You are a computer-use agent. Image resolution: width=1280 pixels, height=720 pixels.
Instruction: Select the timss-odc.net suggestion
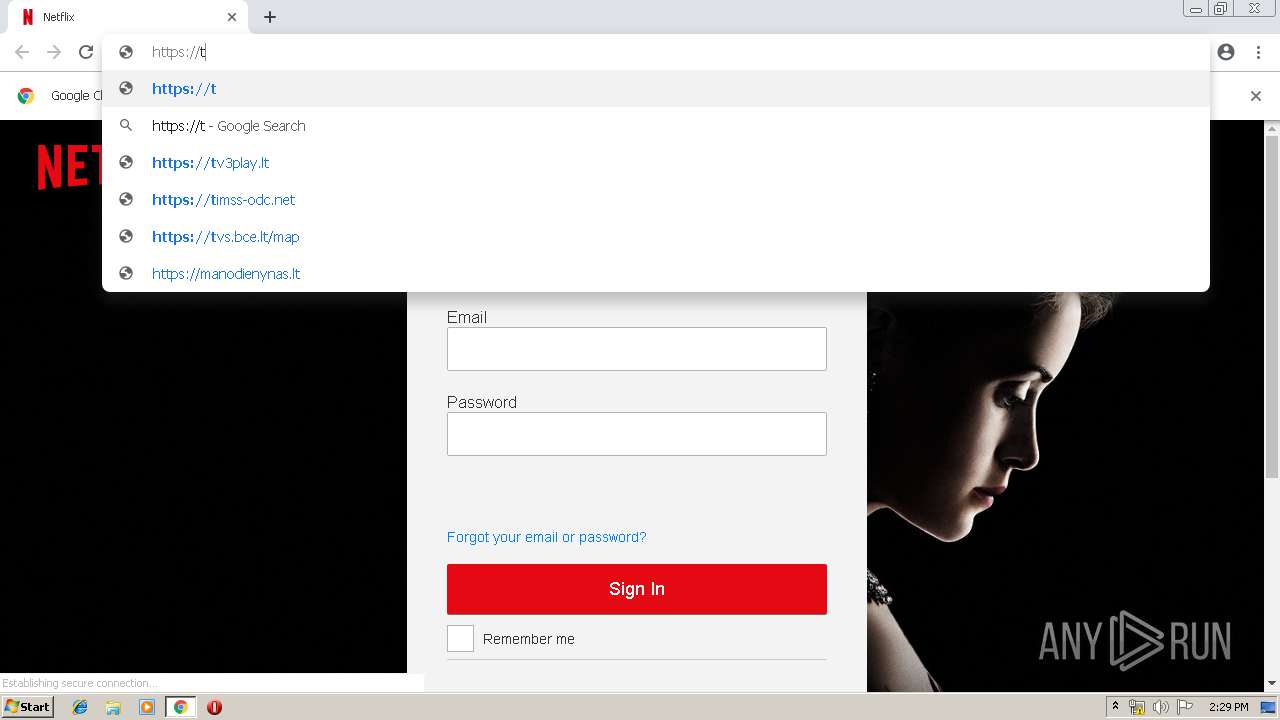(x=656, y=200)
